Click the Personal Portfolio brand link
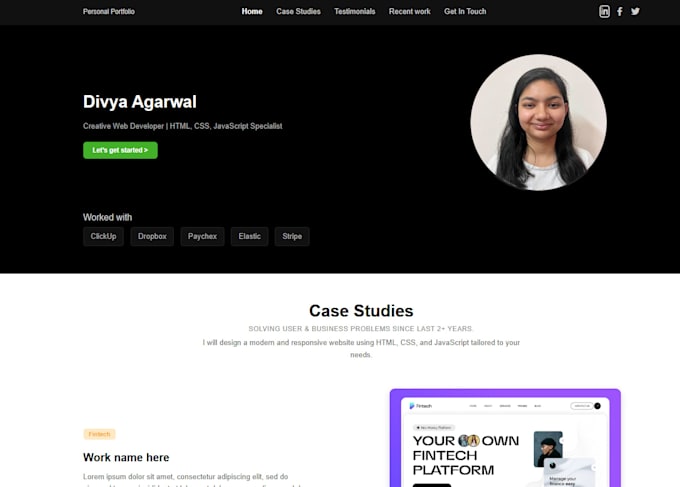The height and width of the screenshot is (487, 680). click(109, 12)
